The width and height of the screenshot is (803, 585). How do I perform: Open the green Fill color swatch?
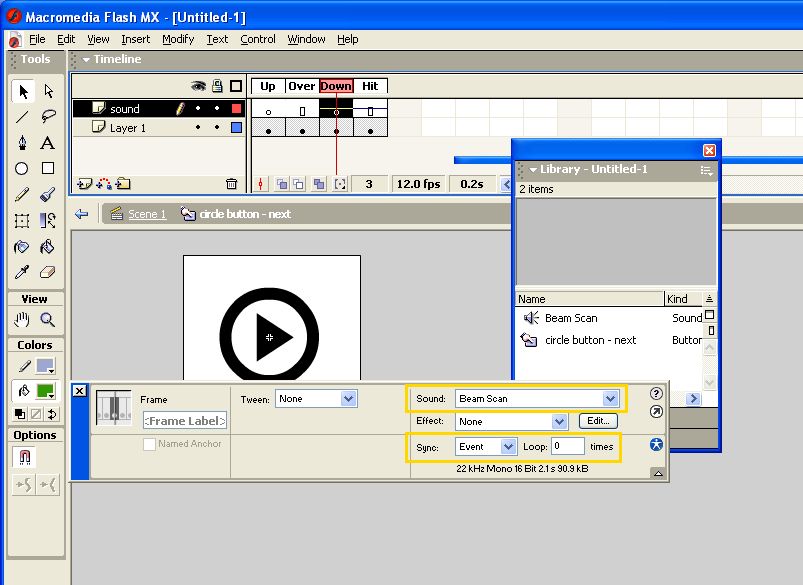[45, 391]
